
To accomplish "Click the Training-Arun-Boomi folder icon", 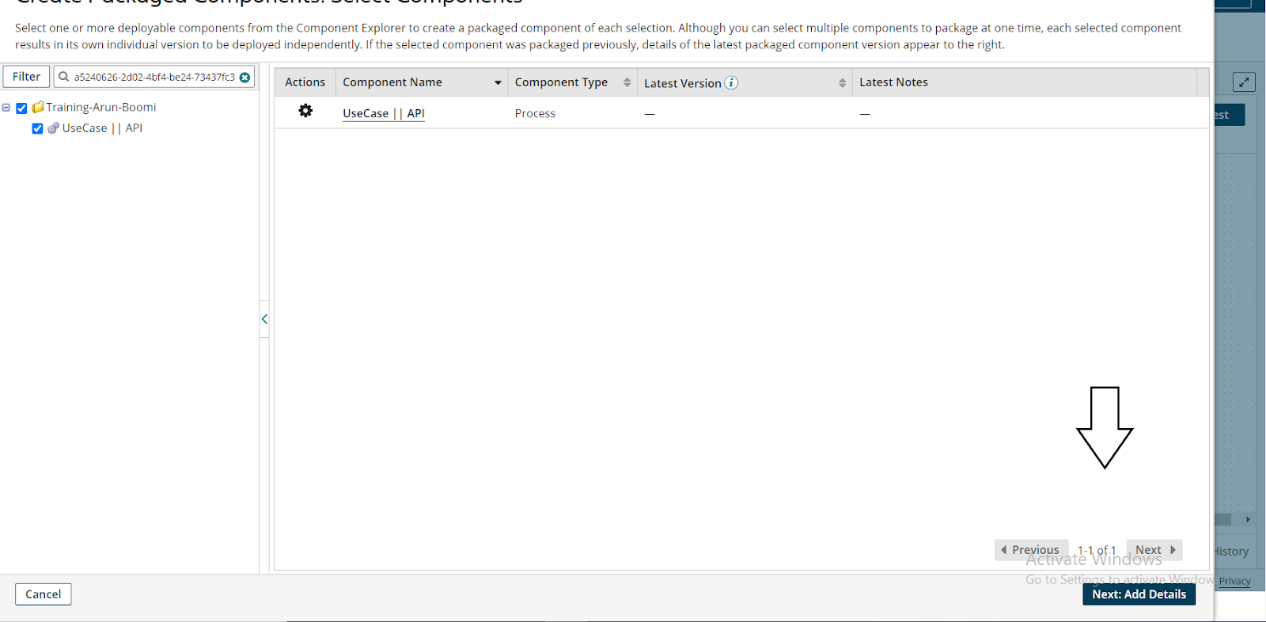I will pos(38,107).
